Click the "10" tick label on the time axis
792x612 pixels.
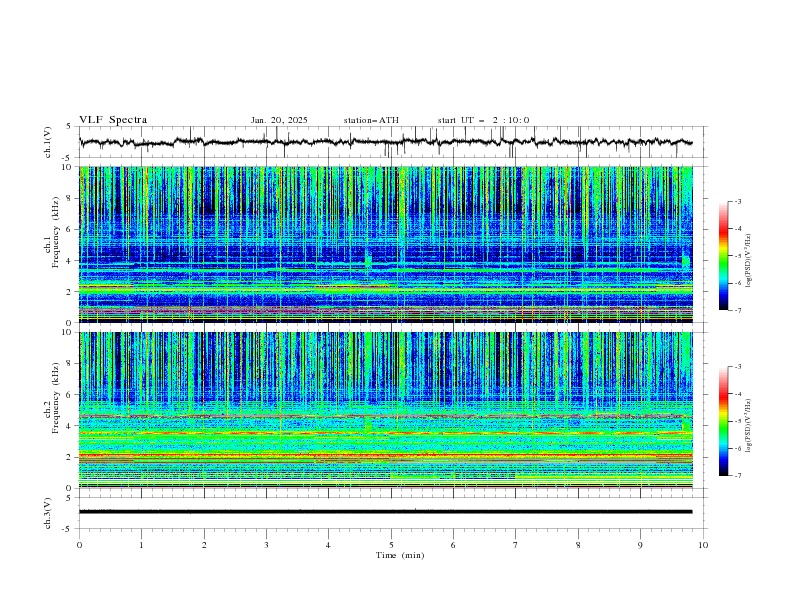tap(703, 545)
